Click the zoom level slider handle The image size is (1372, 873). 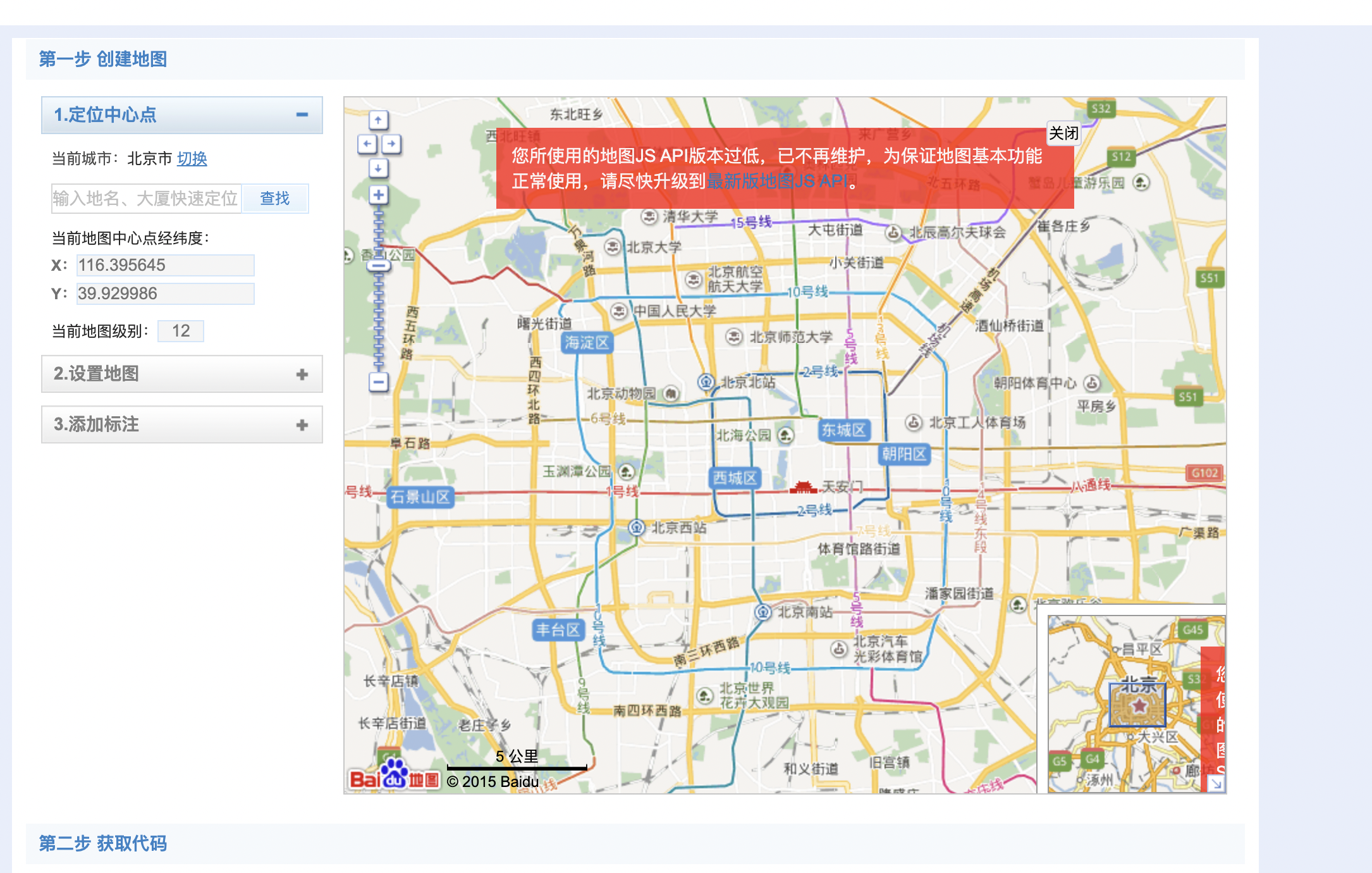coord(379,266)
